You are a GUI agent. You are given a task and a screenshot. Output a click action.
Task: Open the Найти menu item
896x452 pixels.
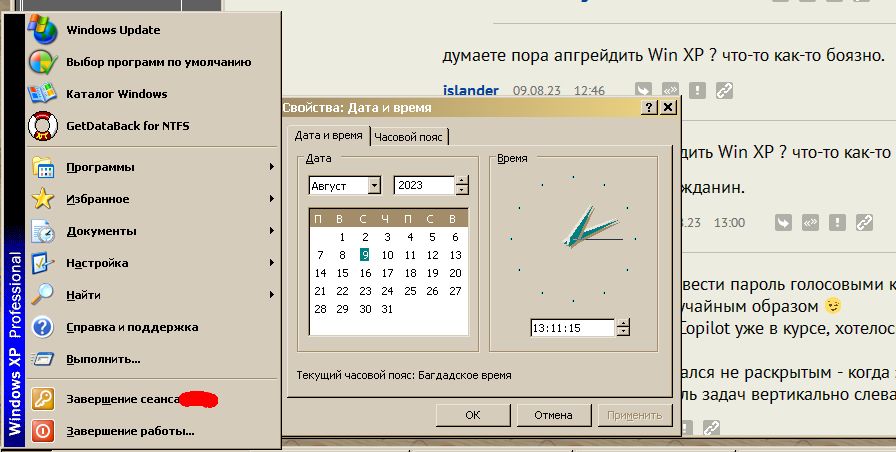[x=84, y=295]
